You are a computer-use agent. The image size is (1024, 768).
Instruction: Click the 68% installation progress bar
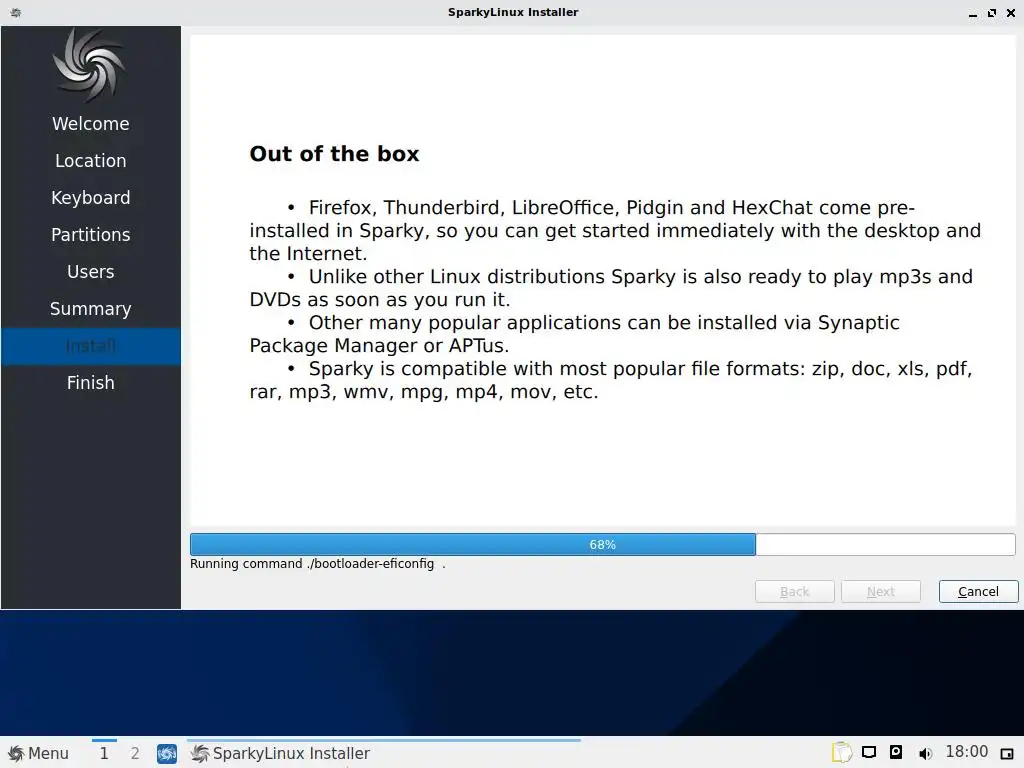point(602,545)
